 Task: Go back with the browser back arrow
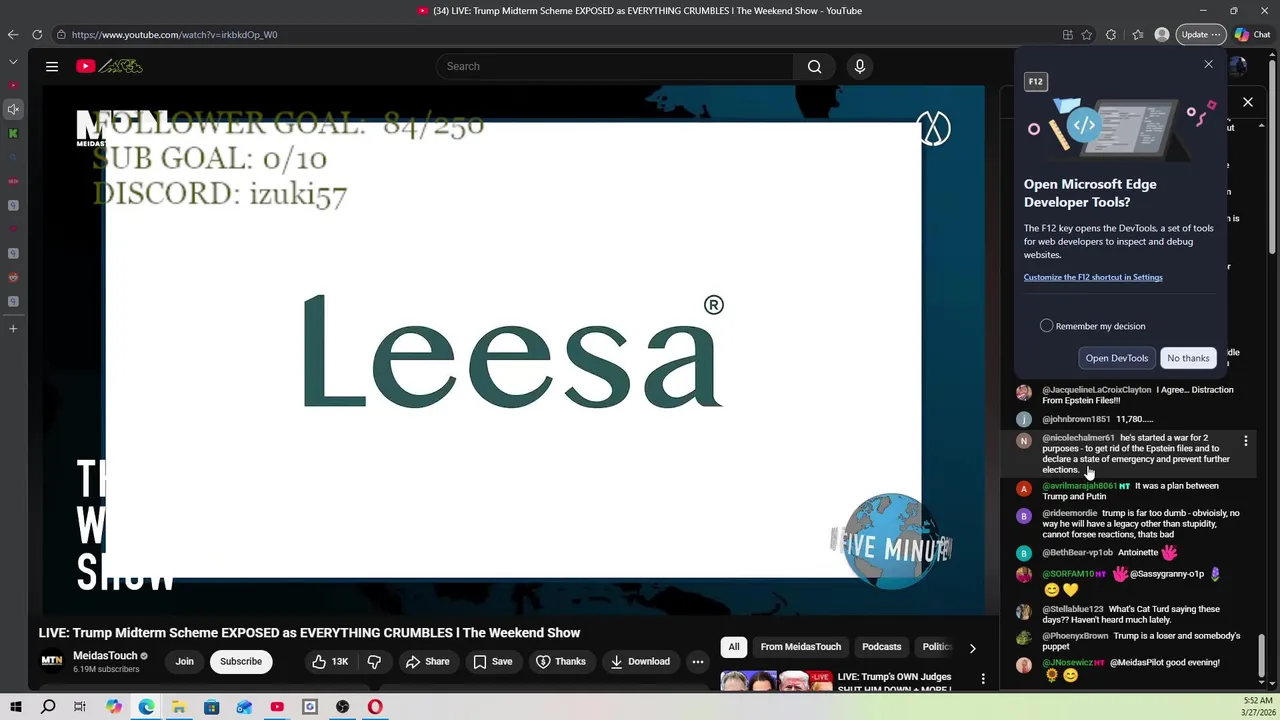tap(13, 34)
